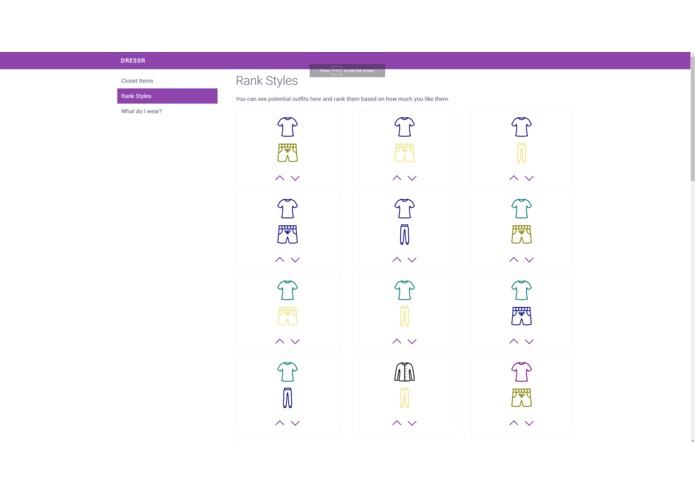Downvote purple tee with purple shorts outfit
This screenshot has width=695, height=494.
[x=295, y=260]
